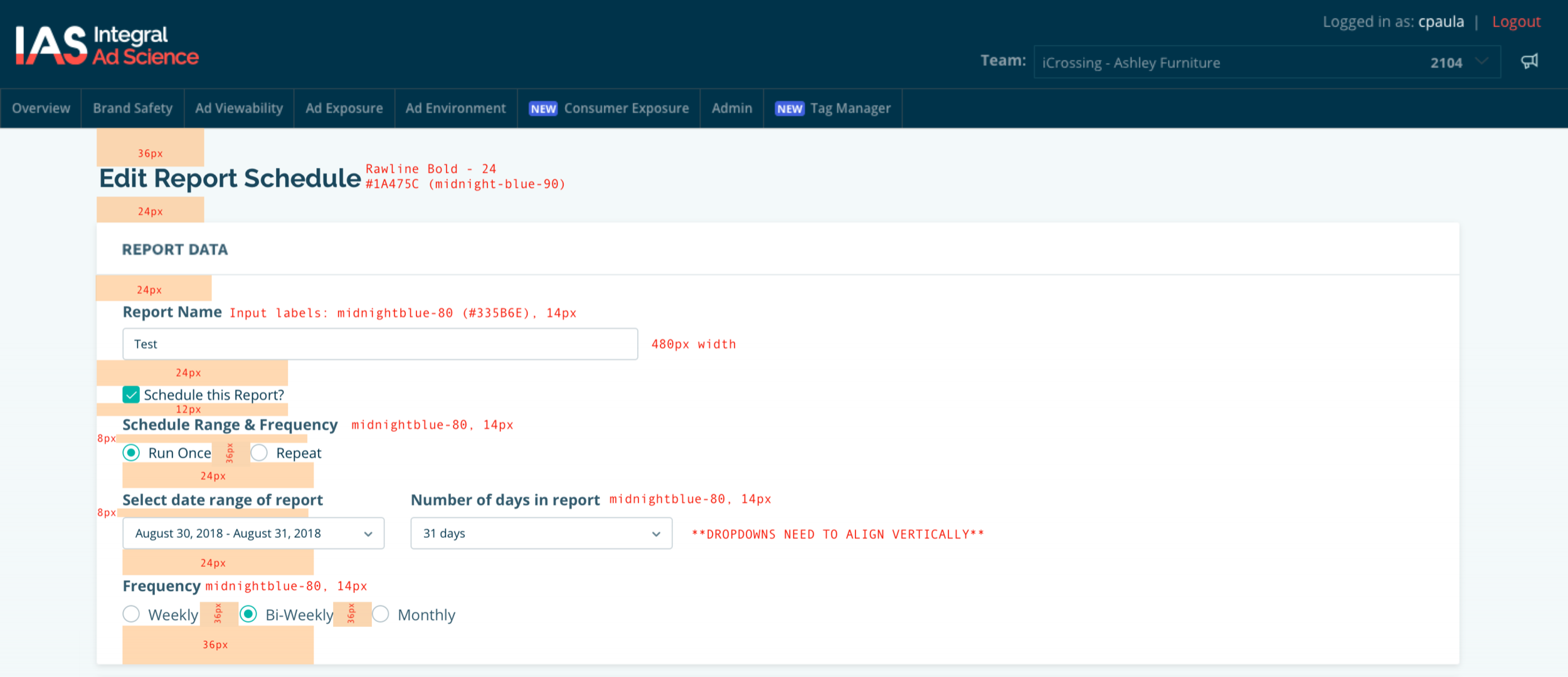Click the Schedule this Report? label text
The width and height of the screenshot is (1568, 677).
point(214,396)
